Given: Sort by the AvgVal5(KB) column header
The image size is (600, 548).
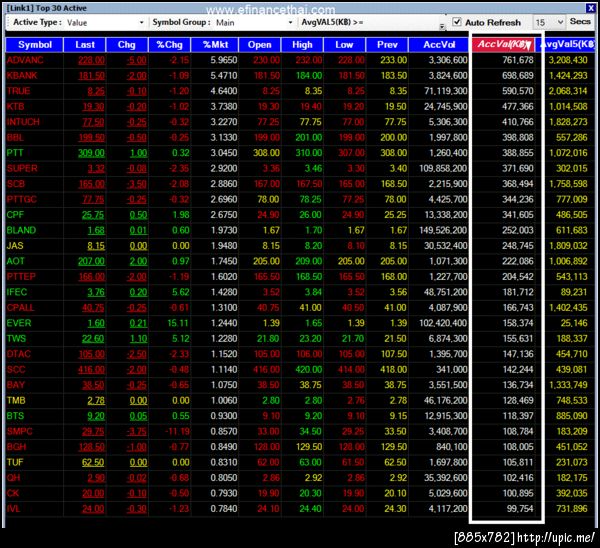Looking at the screenshot, I should pyautogui.click(x=567, y=45).
